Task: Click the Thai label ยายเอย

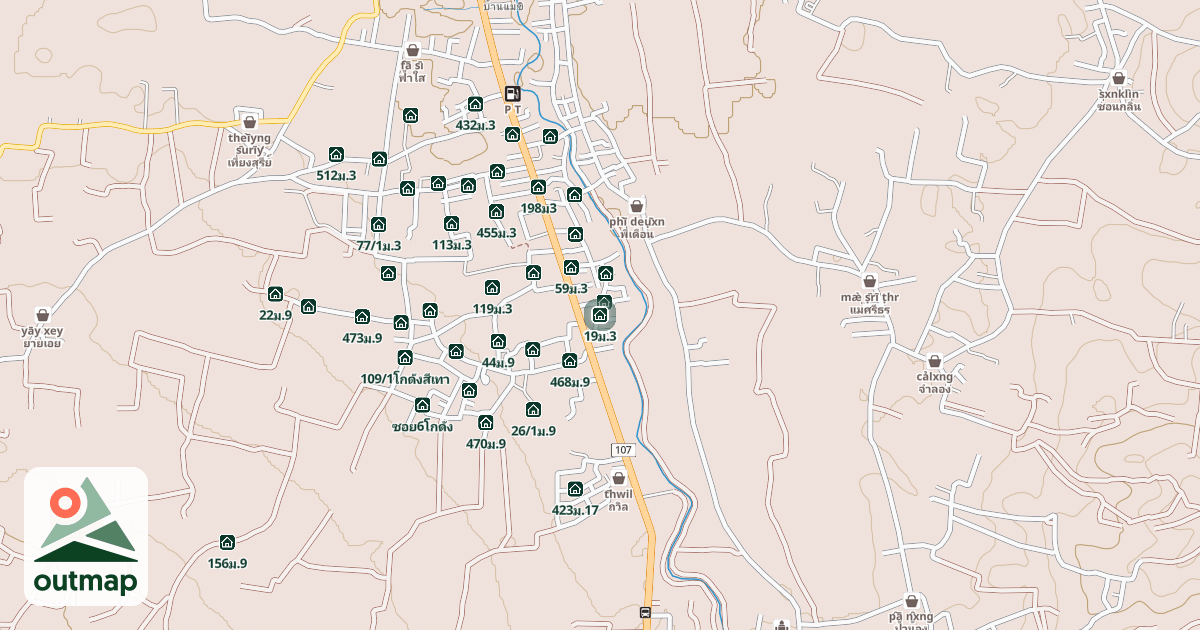Action: [43, 343]
